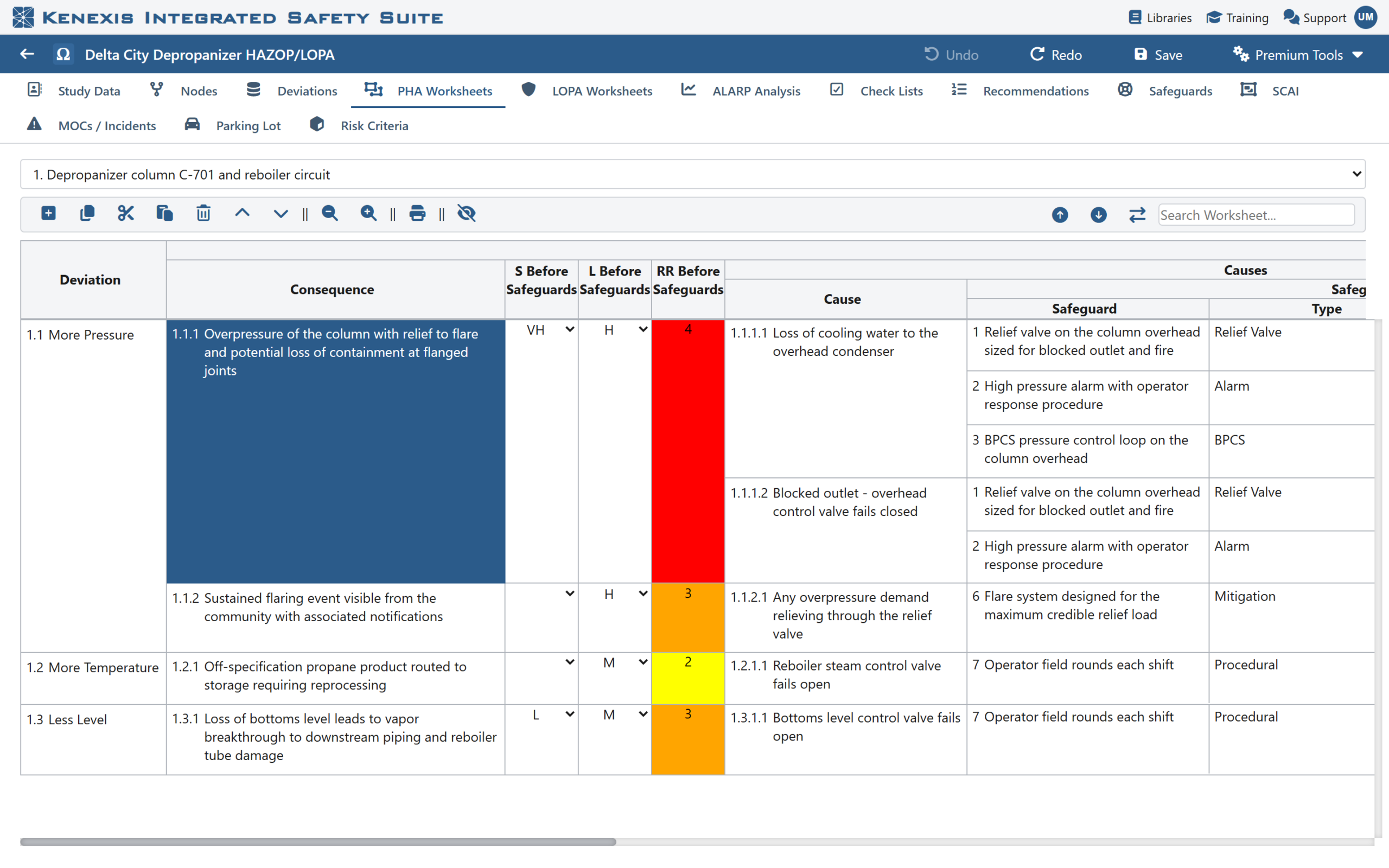Screen dimensions: 1389x868
Task: Move row up with the chevron-up icon
Action: pos(242,214)
